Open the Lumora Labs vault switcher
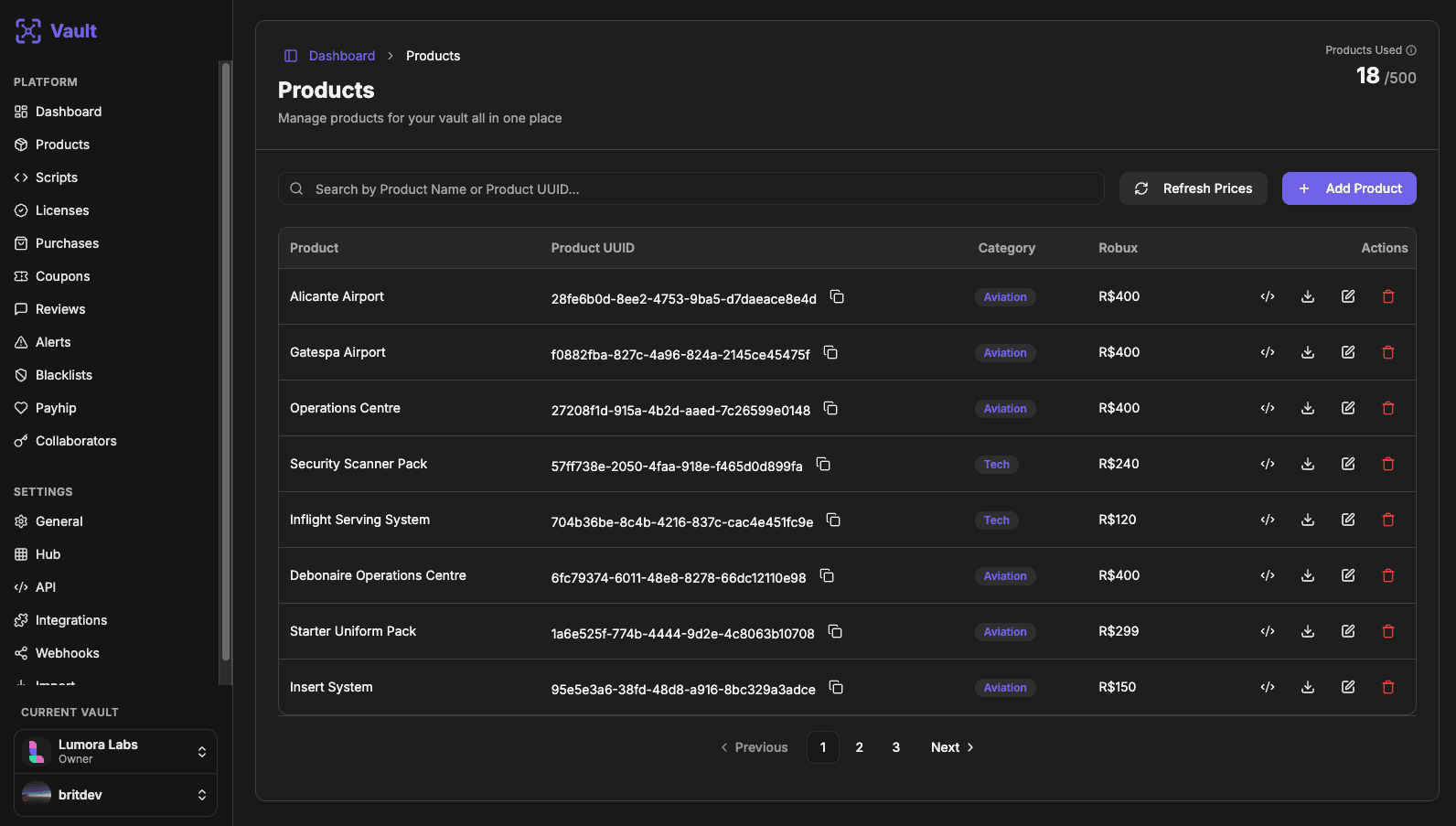This screenshot has height=826, width=1456. pos(115,752)
